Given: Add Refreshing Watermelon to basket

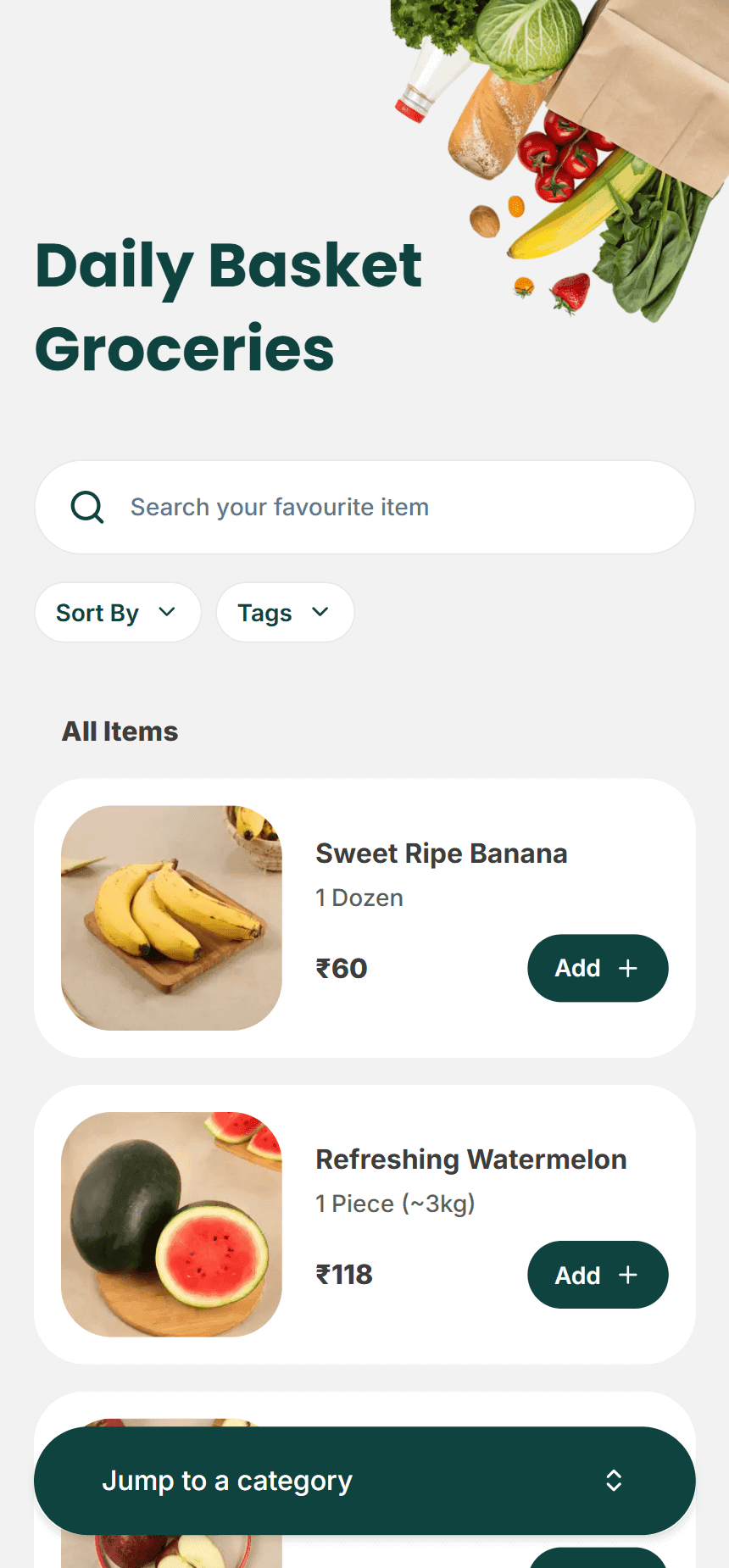Looking at the screenshot, I should tap(598, 1275).
